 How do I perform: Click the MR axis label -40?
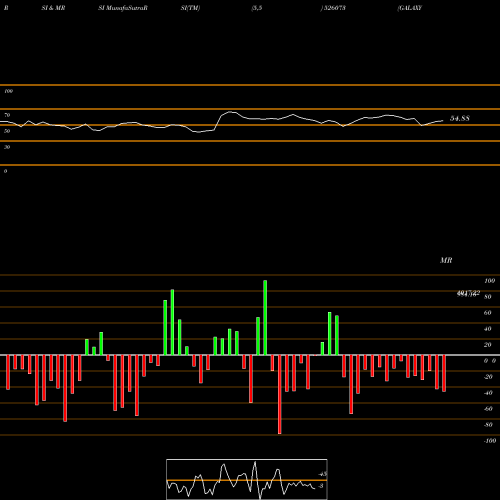(488, 393)
